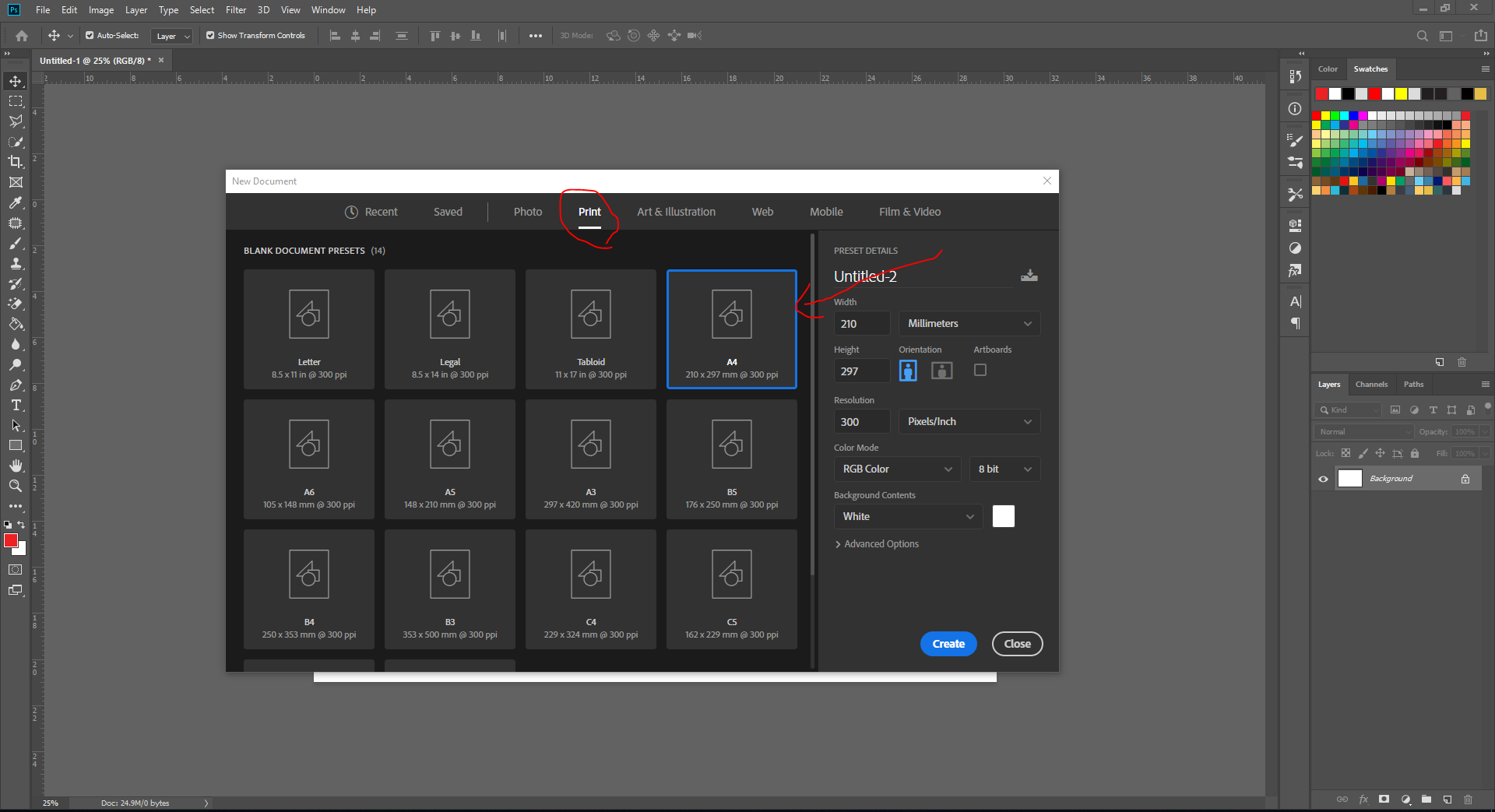
Task: Click the Close button in dialog
Action: pos(1017,644)
